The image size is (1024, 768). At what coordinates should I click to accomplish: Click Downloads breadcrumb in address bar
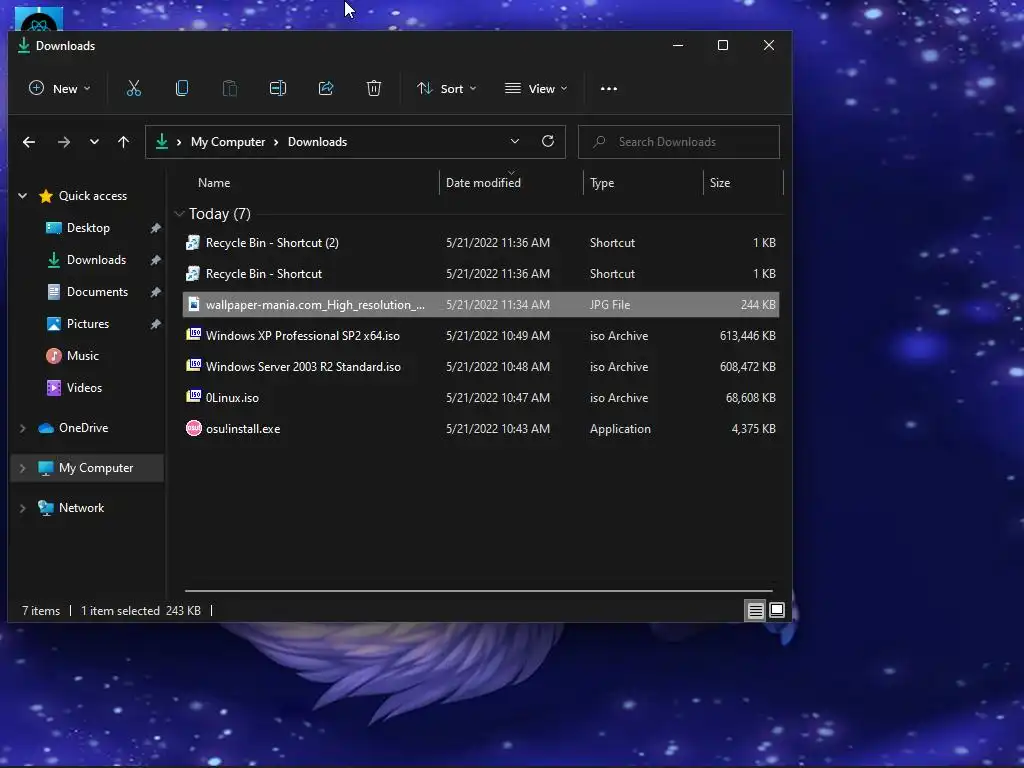pos(317,142)
